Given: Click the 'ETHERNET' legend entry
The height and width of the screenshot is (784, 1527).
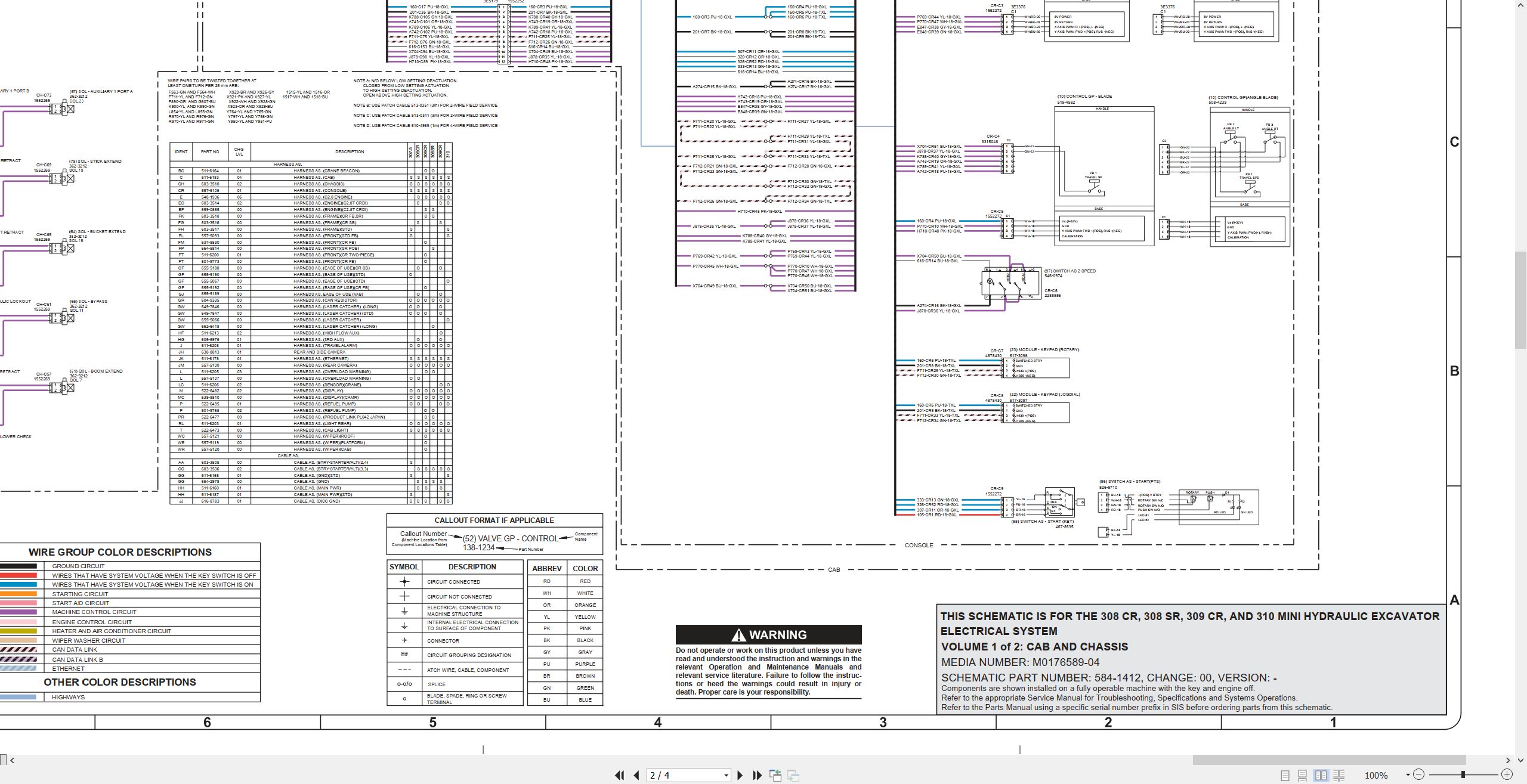Looking at the screenshot, I should pyautogui.click(x=68, y=668).
